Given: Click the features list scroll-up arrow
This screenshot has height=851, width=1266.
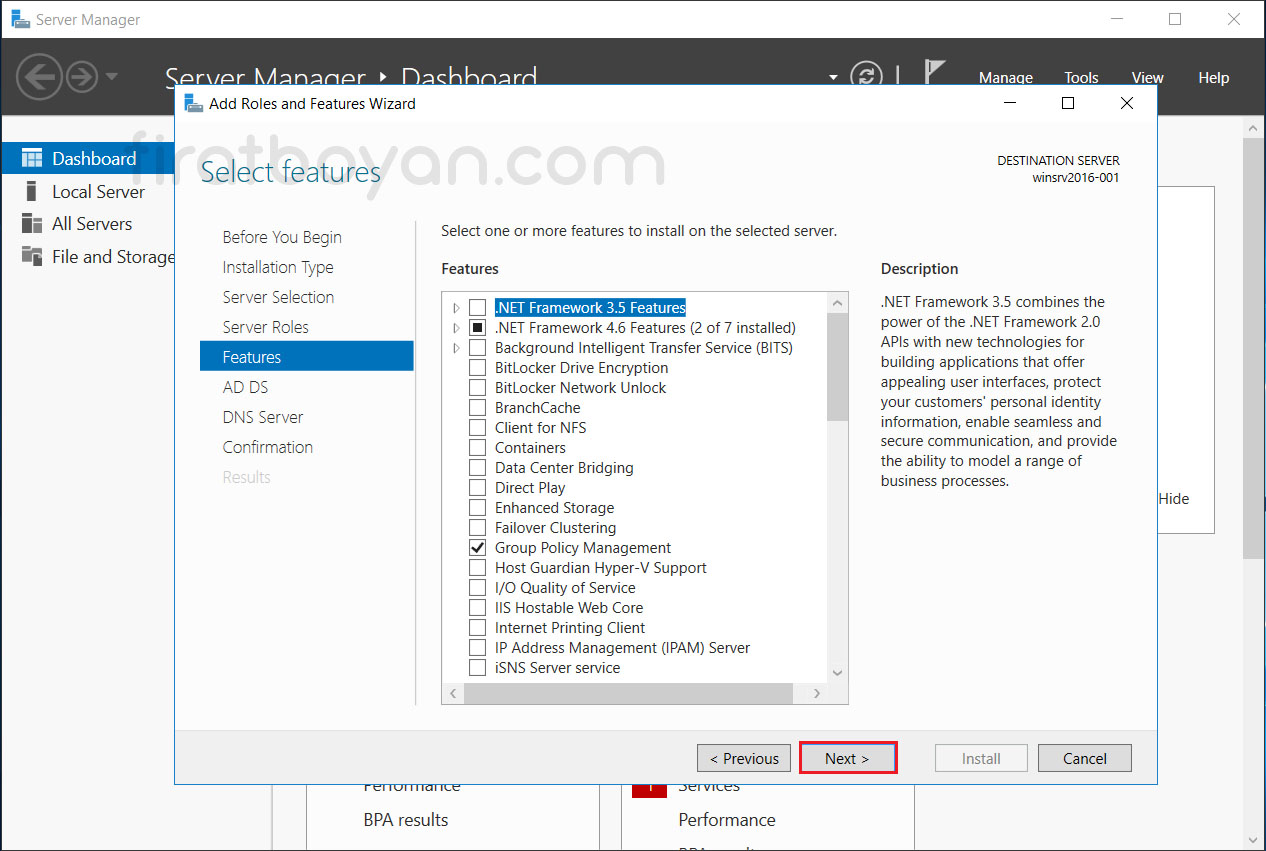Looking at the screenshot, I should point(838,302).
